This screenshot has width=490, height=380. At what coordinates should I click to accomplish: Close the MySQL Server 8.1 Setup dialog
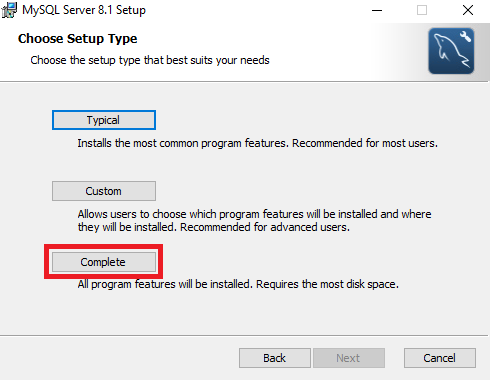click(x=468, y=10)
